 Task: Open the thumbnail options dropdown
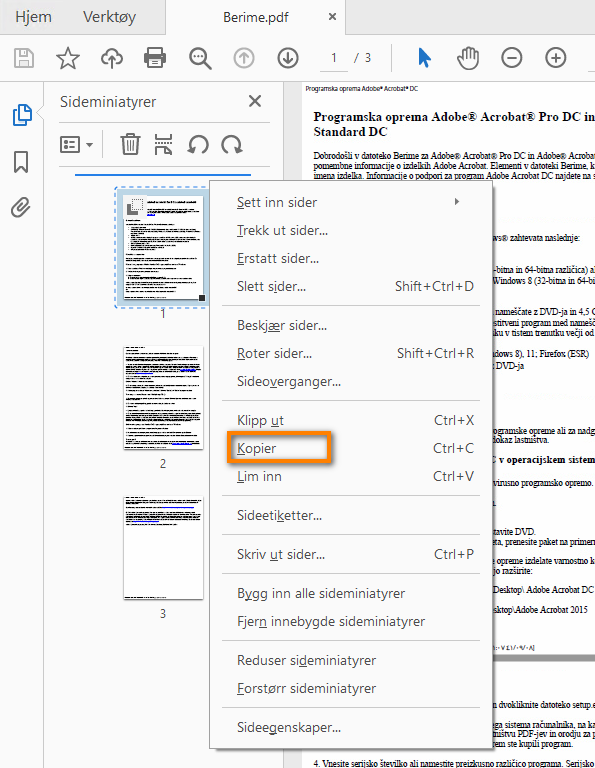(76, 144)
